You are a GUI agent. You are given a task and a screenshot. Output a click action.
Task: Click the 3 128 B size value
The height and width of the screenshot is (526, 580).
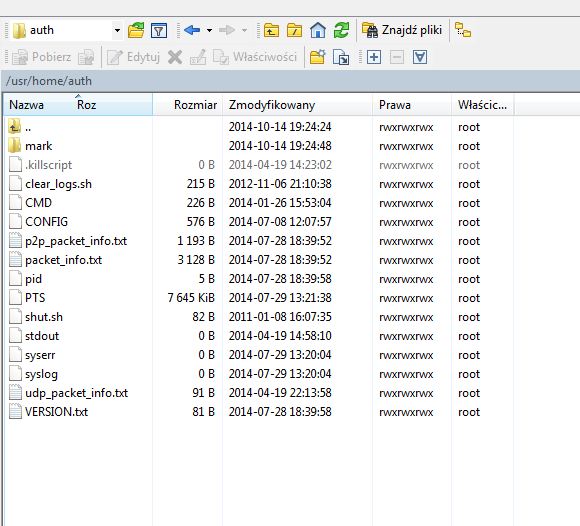[196, 260]
